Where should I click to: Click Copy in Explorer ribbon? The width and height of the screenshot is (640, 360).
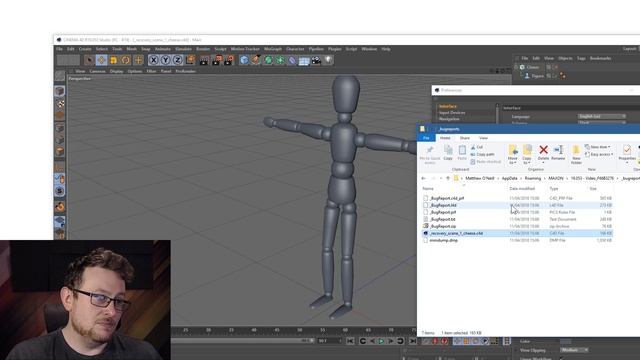[448, 153]
